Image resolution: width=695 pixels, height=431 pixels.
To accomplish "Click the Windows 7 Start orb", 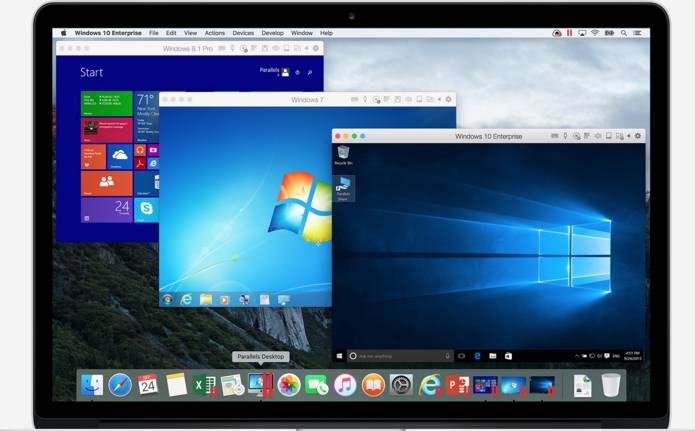I will coord(168,300).
